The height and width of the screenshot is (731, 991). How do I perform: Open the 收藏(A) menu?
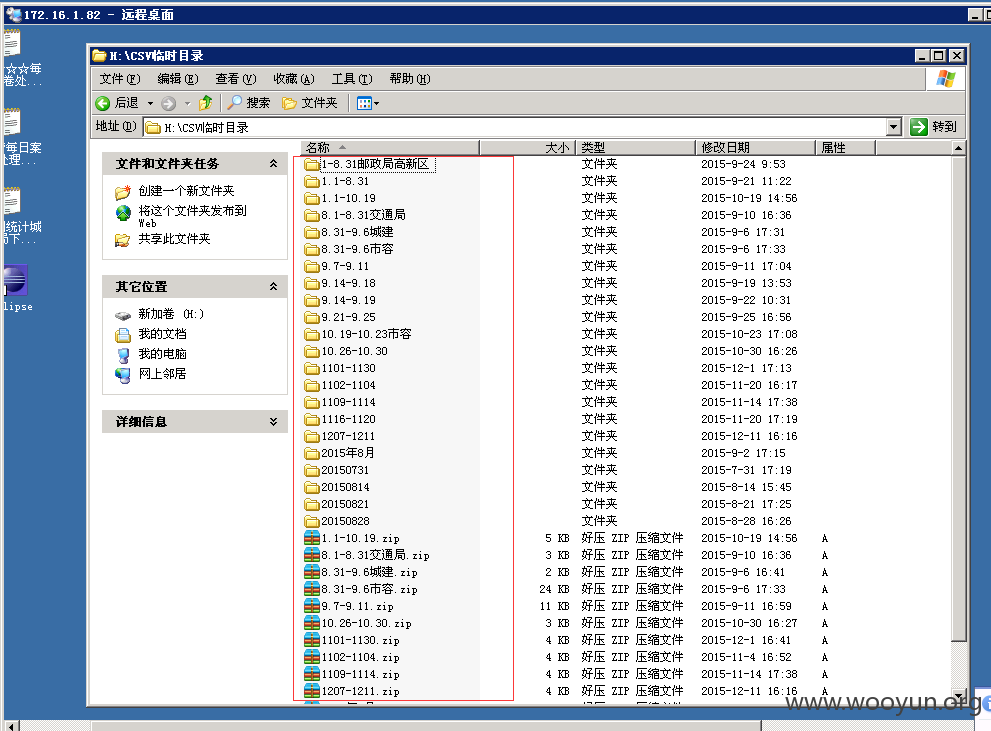pos(294,79)
